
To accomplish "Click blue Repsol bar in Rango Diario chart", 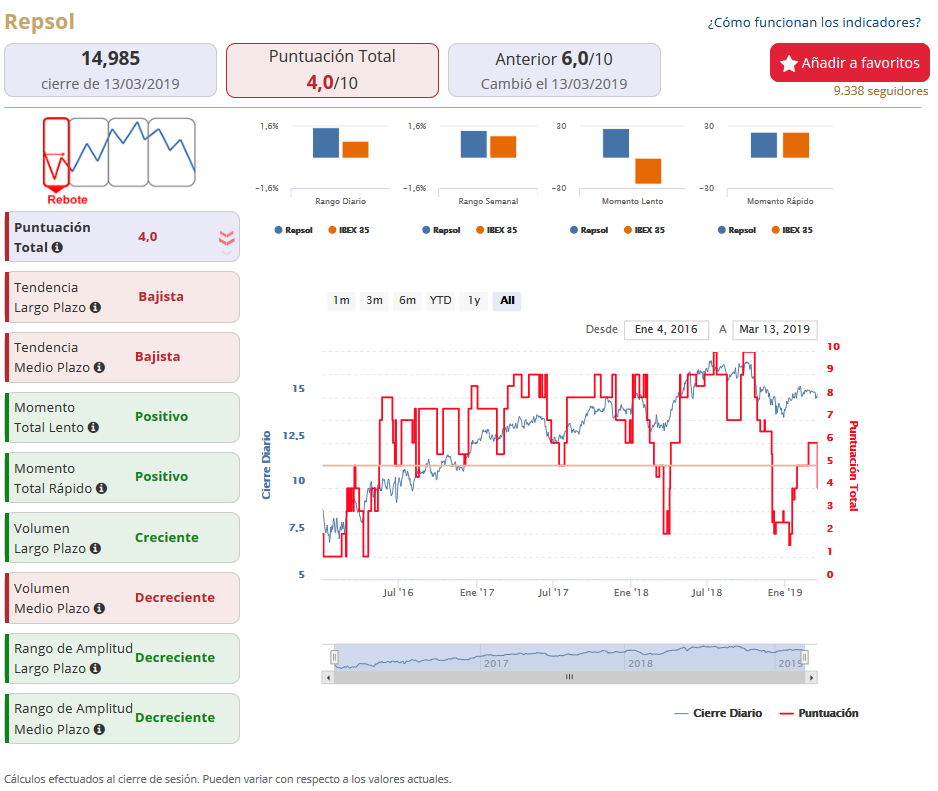I will coord(326,143).
